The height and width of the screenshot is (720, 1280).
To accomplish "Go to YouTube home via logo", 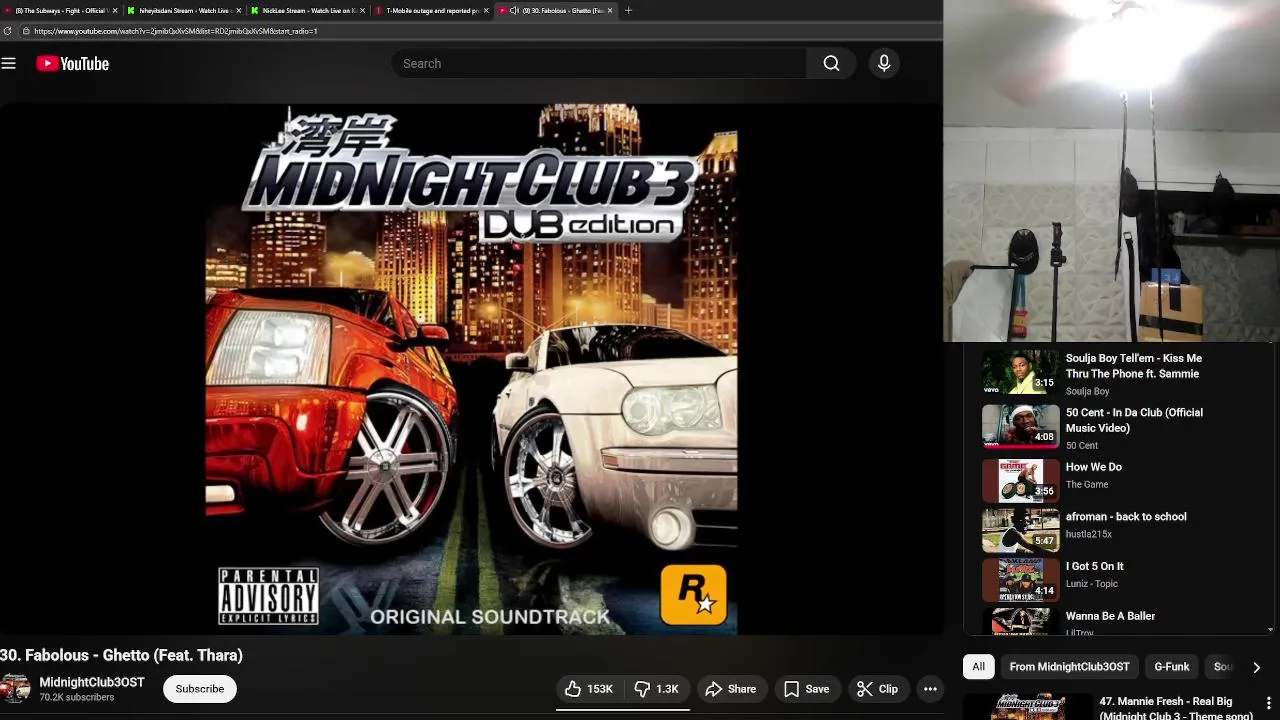I will (x=72, y=63).
